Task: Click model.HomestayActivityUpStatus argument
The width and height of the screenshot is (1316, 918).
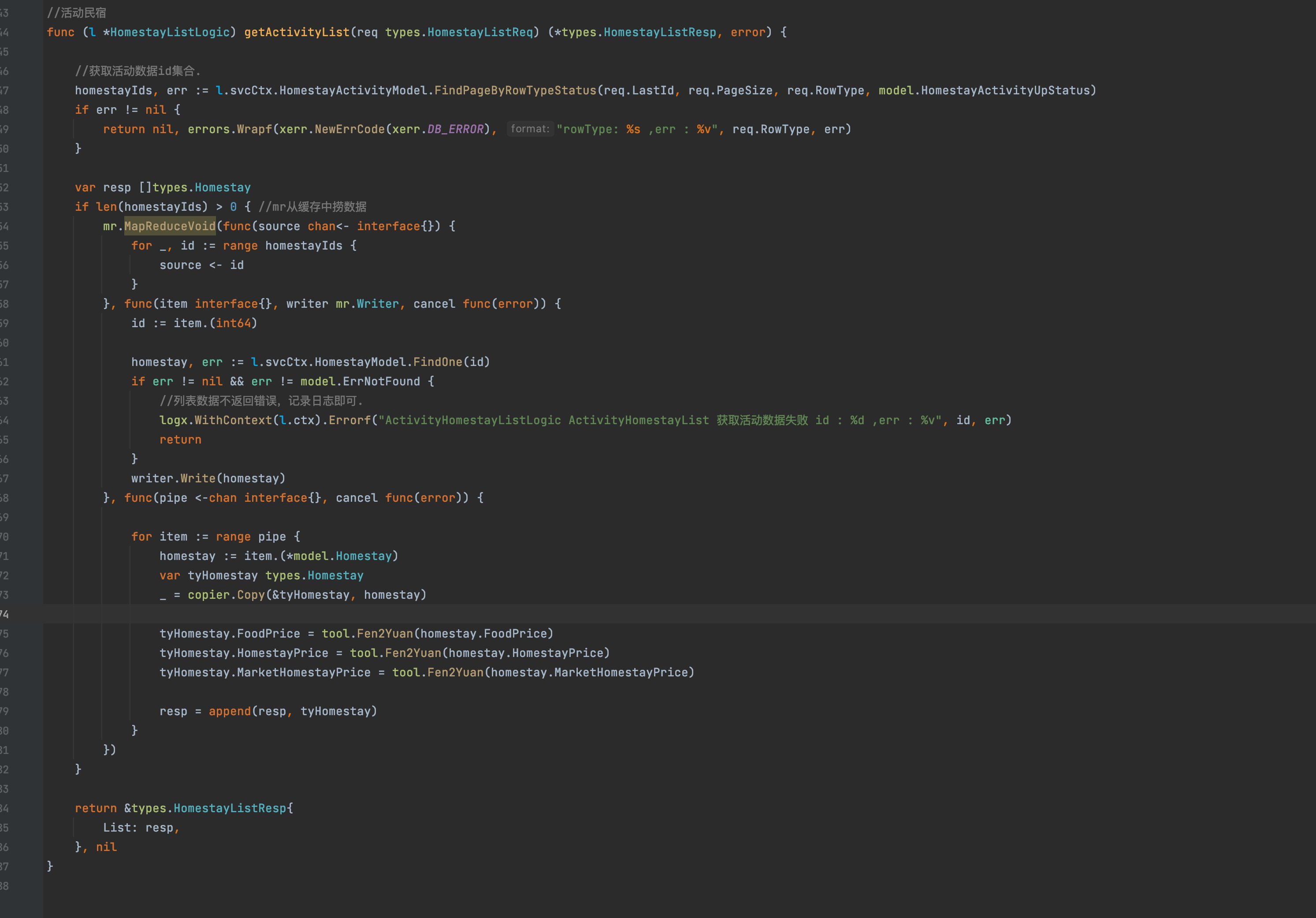Action: [x=984, y=90]
